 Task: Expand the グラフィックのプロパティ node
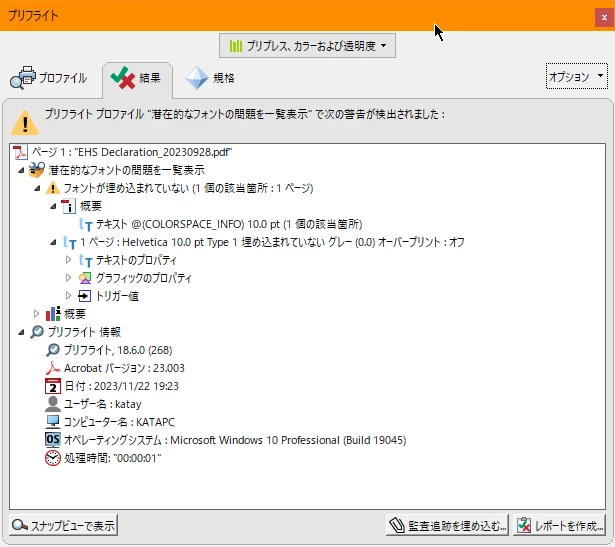point(68,278)
